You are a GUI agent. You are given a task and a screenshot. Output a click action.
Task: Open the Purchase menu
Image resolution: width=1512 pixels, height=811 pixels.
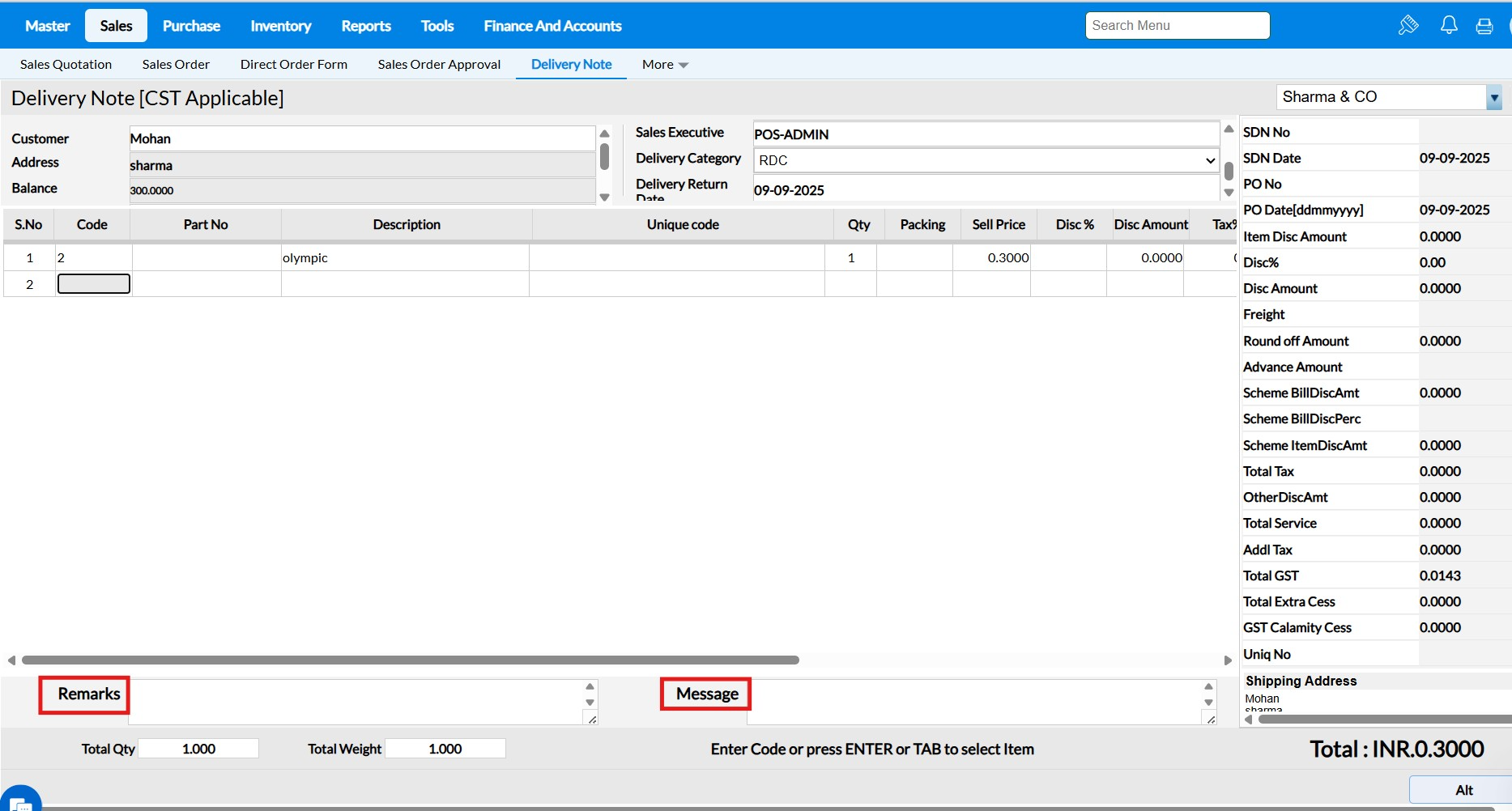coord(191,26)
